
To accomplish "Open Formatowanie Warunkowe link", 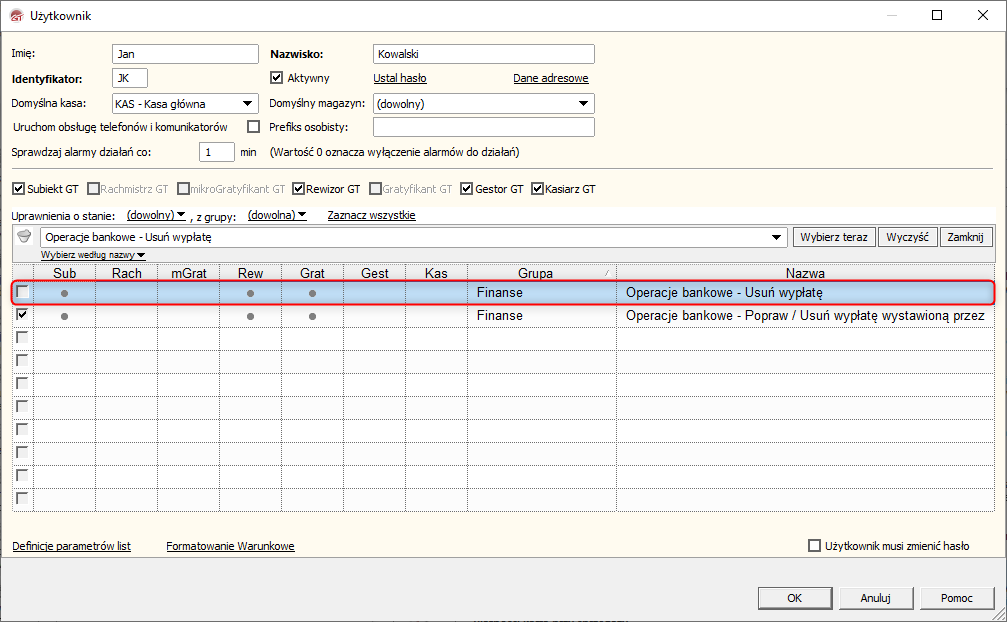I will coord(230,546).
